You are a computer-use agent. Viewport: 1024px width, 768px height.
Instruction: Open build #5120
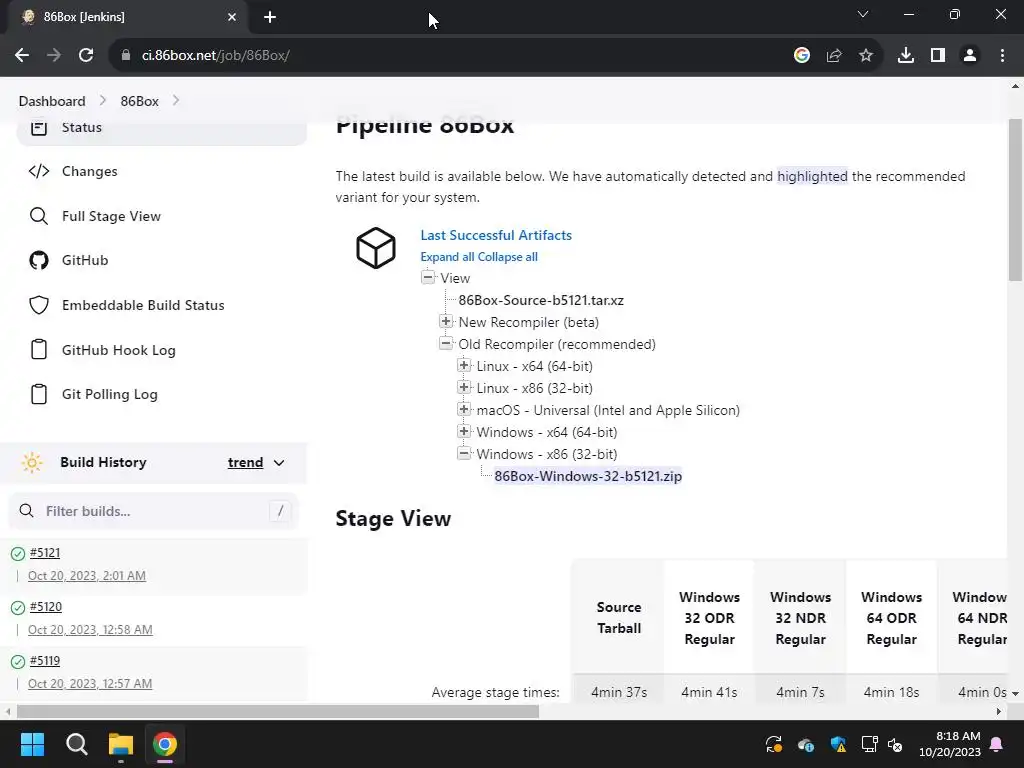pos(46,607)
